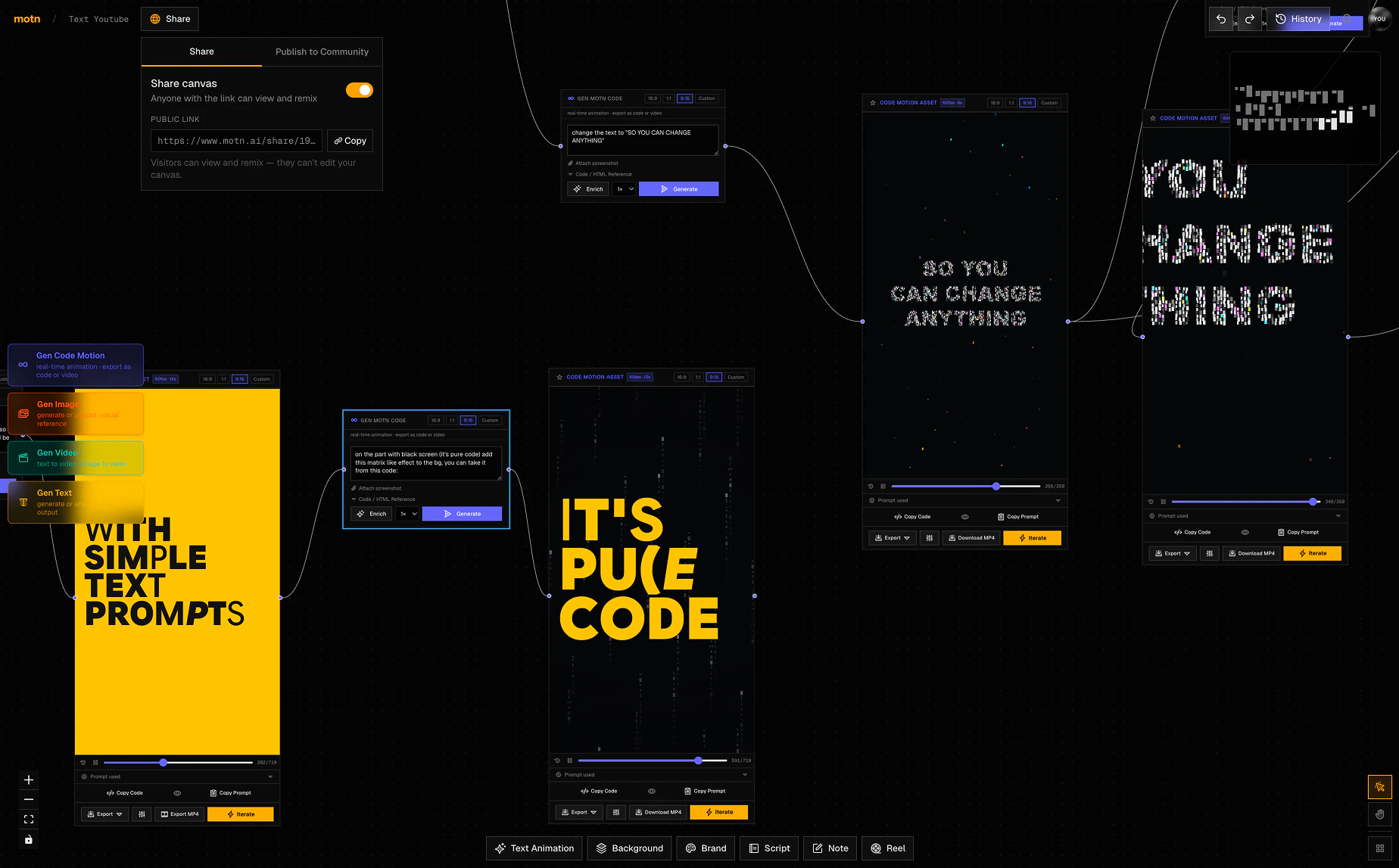
Task: Click the prompt text input field
Action: click(x=426, y=463)
